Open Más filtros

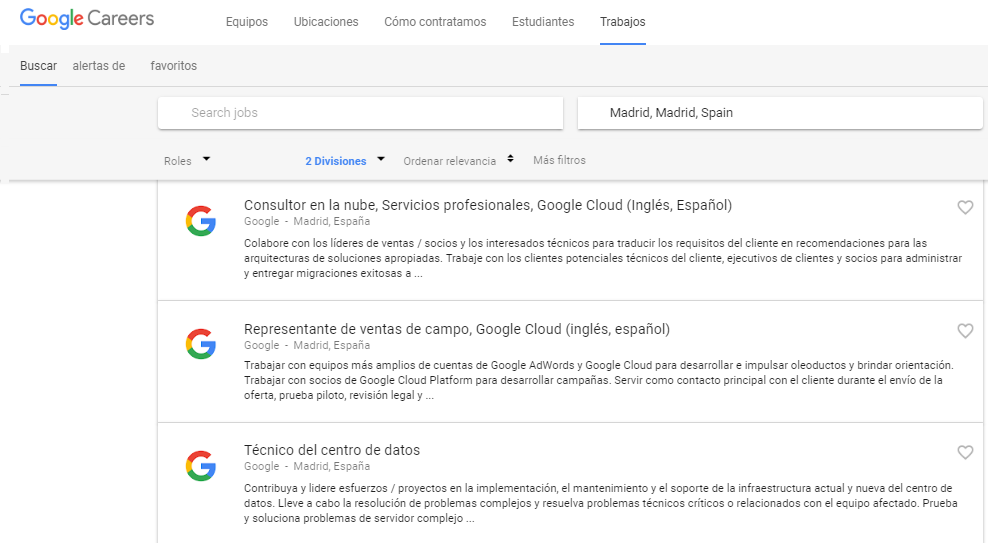point(560,160)
